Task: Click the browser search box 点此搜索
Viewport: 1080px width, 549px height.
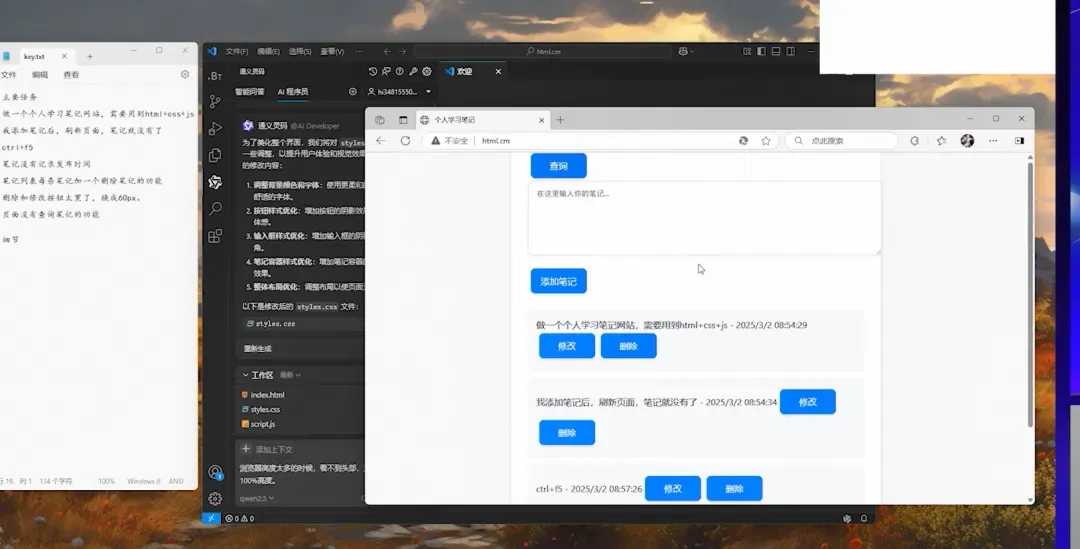Action: [841, 141]
